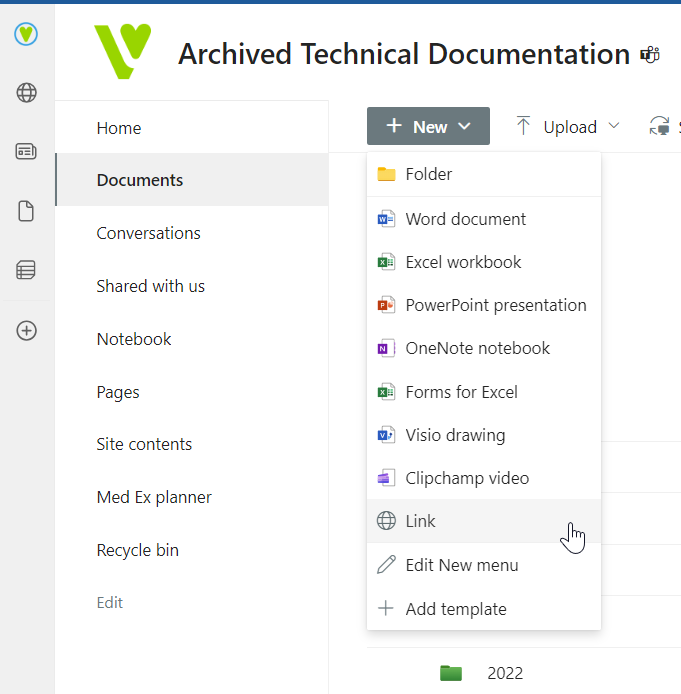
Task: Open the Upload dropdown menu
Action: [568, 127]
